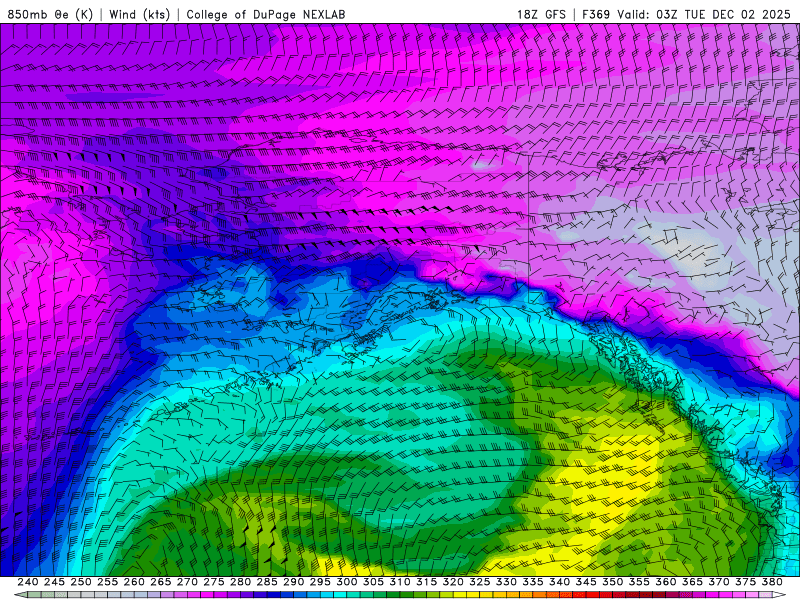Click the 250 color bar label
800x600 pixels.
pos(81,582)
